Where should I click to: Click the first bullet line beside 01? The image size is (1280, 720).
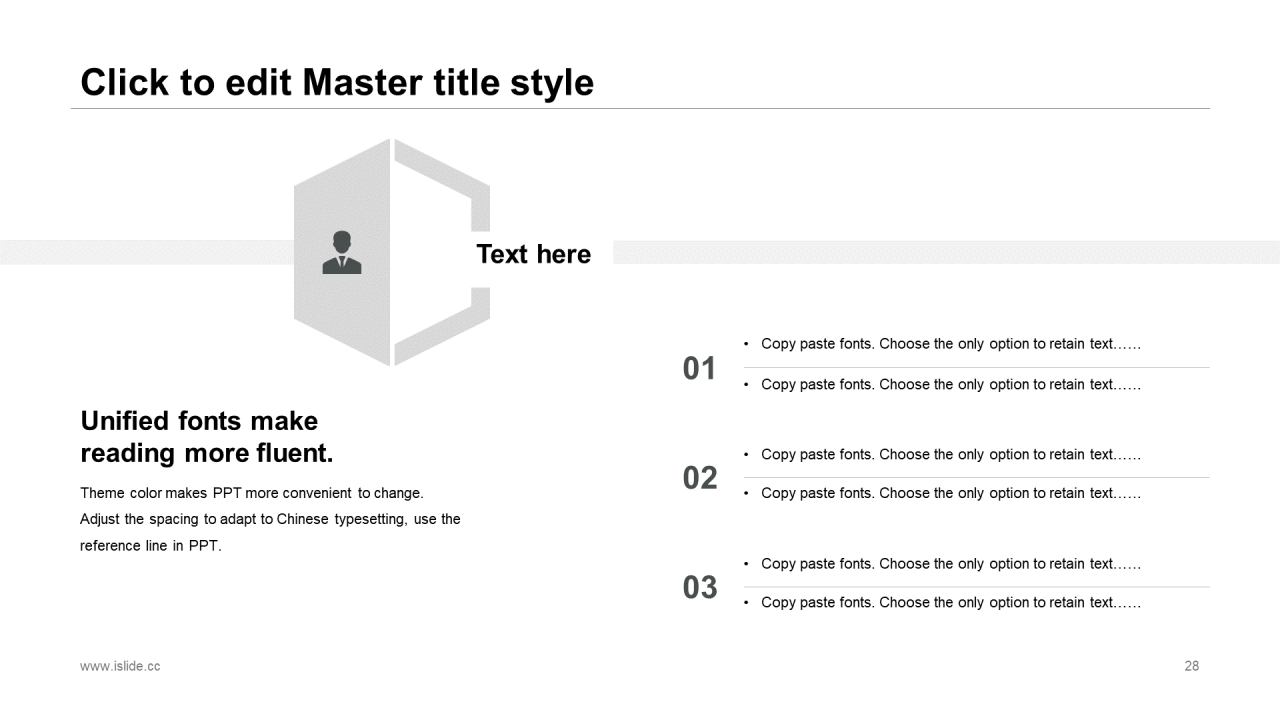coord(950,344)
